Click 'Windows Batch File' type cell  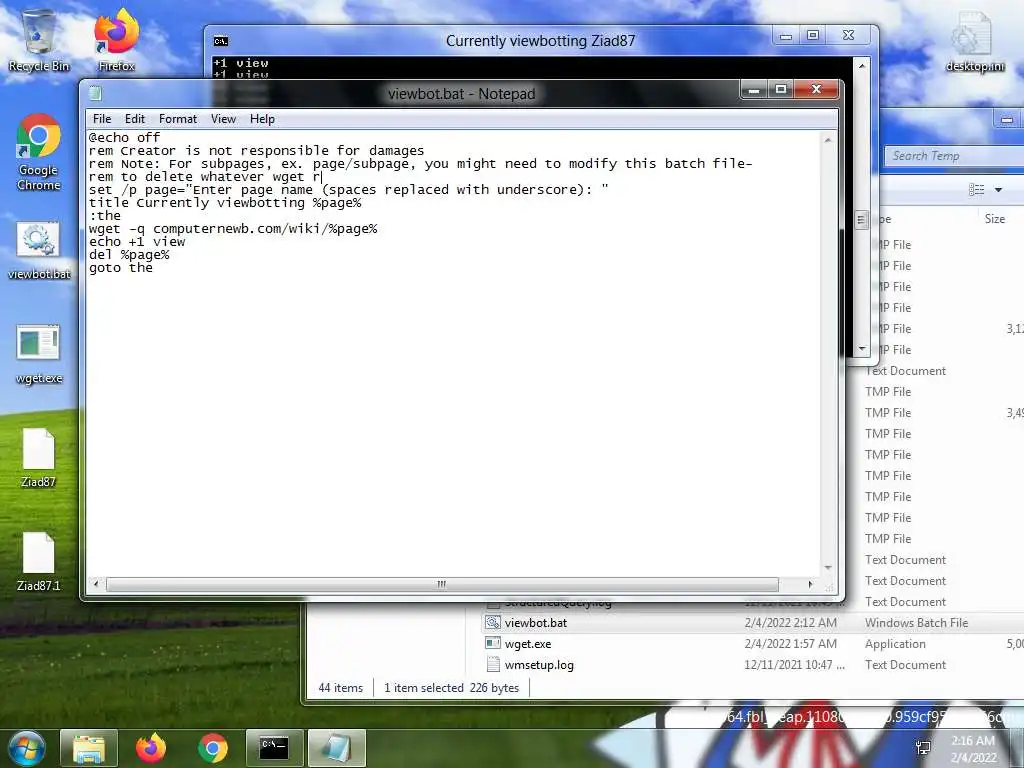coord(916,623)
